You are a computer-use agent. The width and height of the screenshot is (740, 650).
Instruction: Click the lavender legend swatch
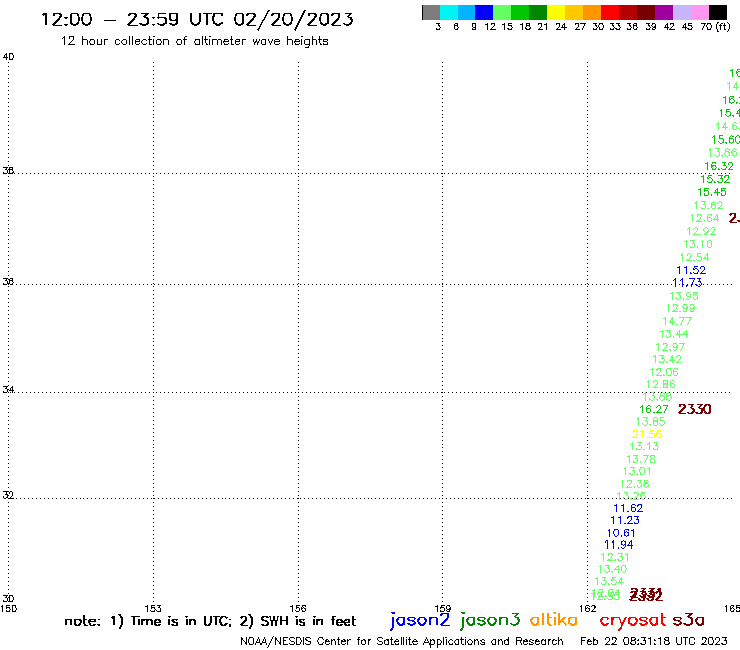pyautogui.click(x=682, y=12)
